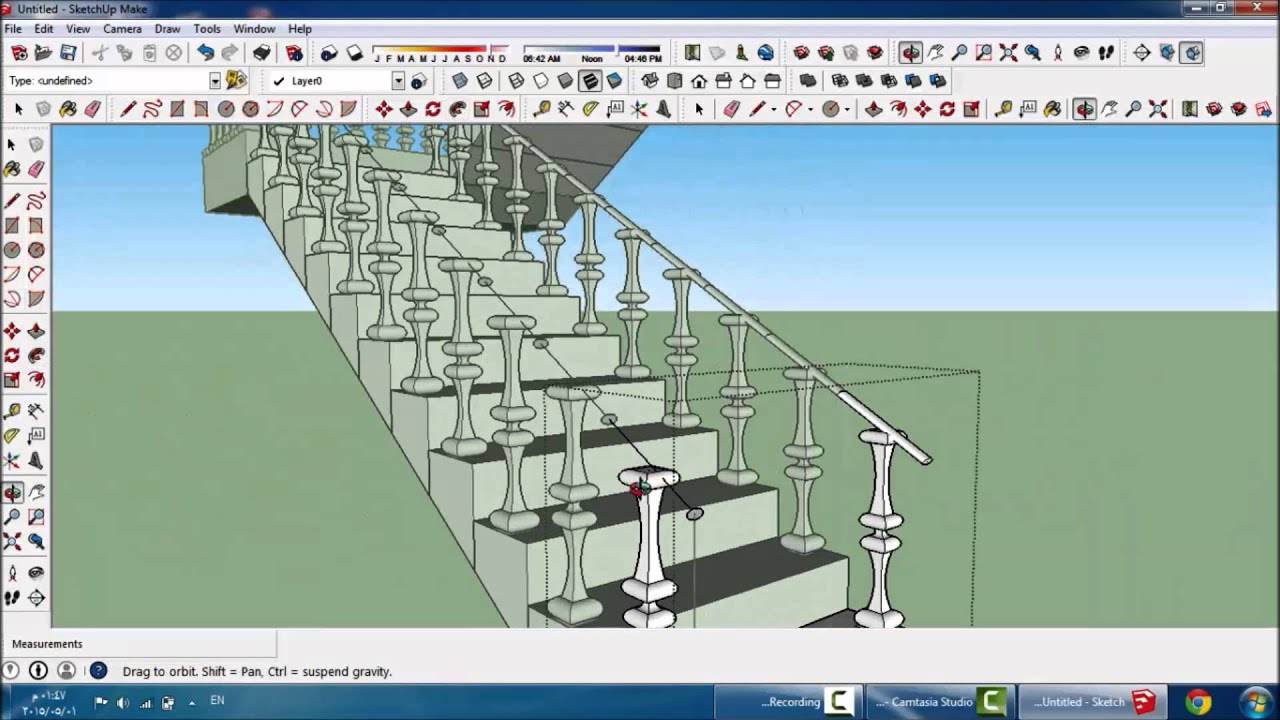Open the Layer Manager icon next to Layer0
The image size is (1280, 720).
click(418, 81)
